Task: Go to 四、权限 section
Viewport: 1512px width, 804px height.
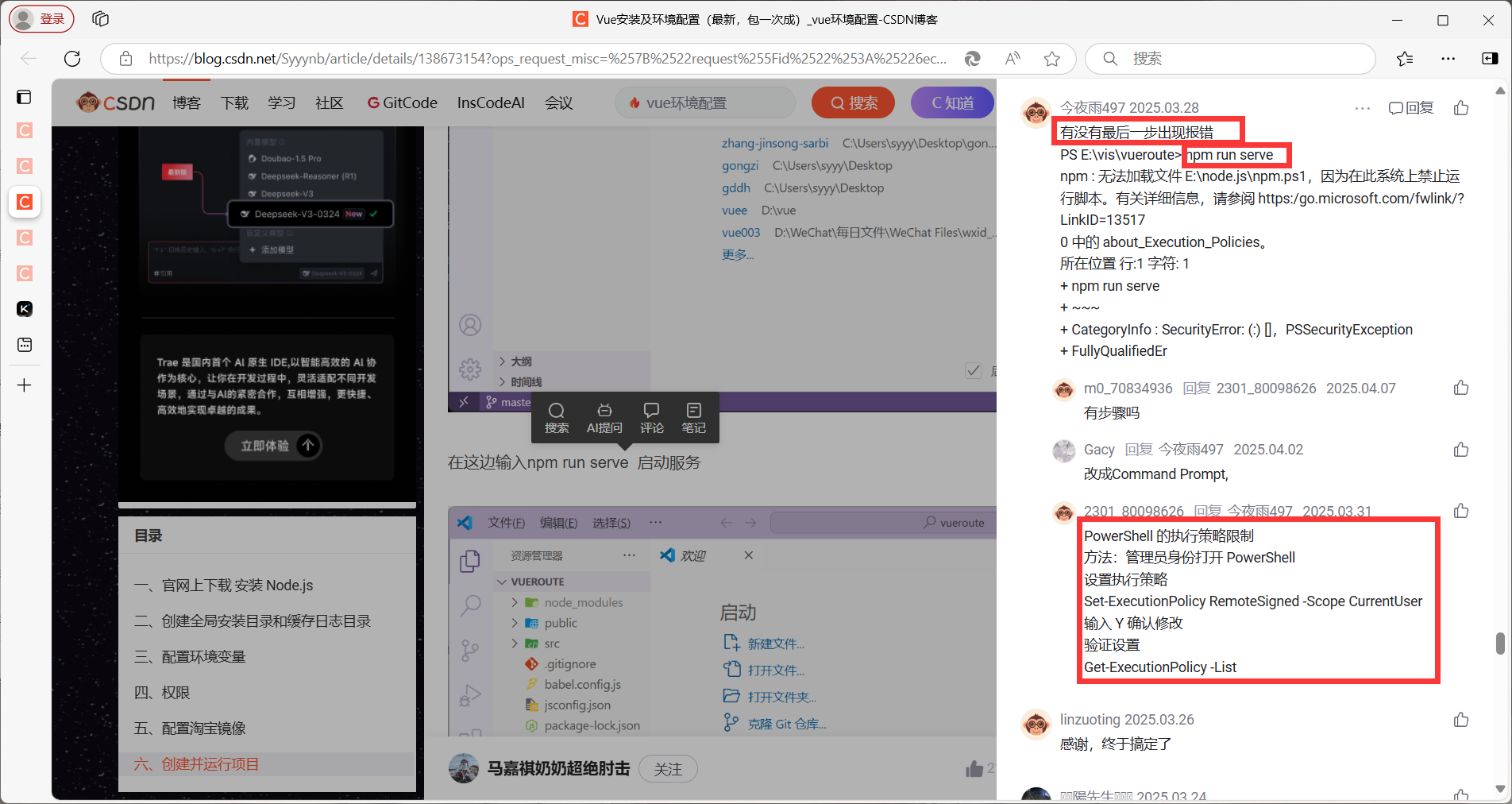Action: pos(162,693)
